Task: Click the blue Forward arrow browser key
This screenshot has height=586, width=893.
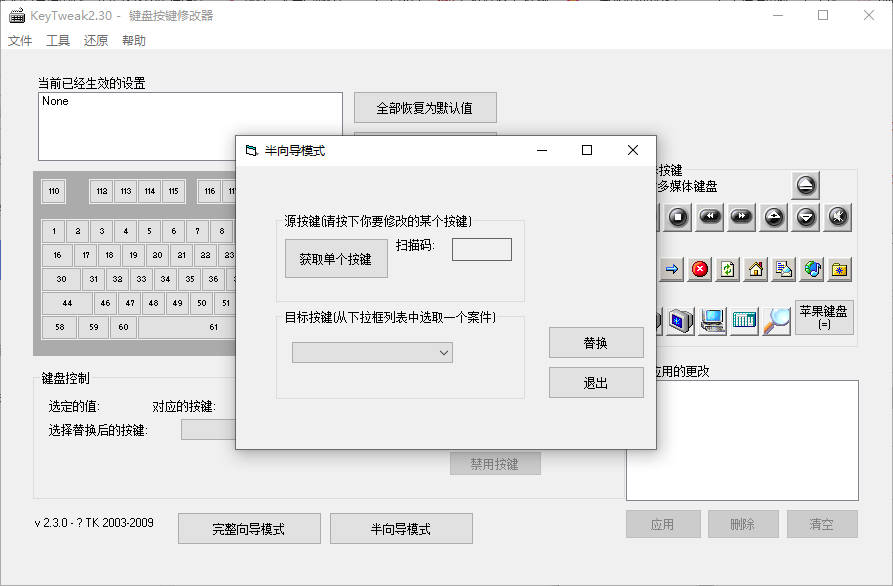Action: (x=671, y=269)
